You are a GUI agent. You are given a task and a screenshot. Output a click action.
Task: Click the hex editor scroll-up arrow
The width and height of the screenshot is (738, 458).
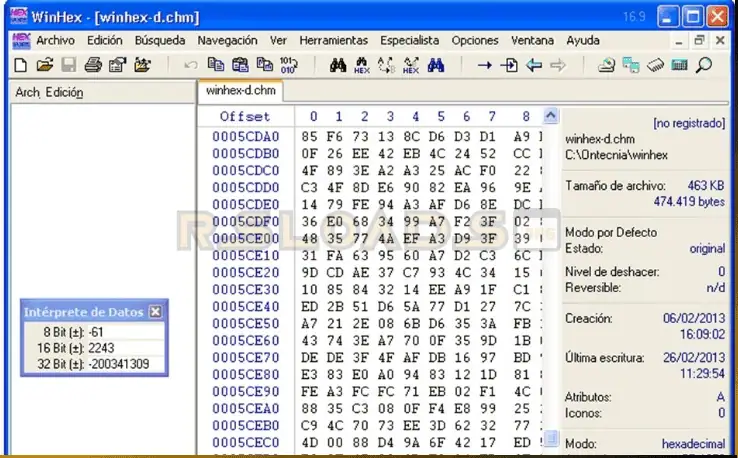[550, 117]
